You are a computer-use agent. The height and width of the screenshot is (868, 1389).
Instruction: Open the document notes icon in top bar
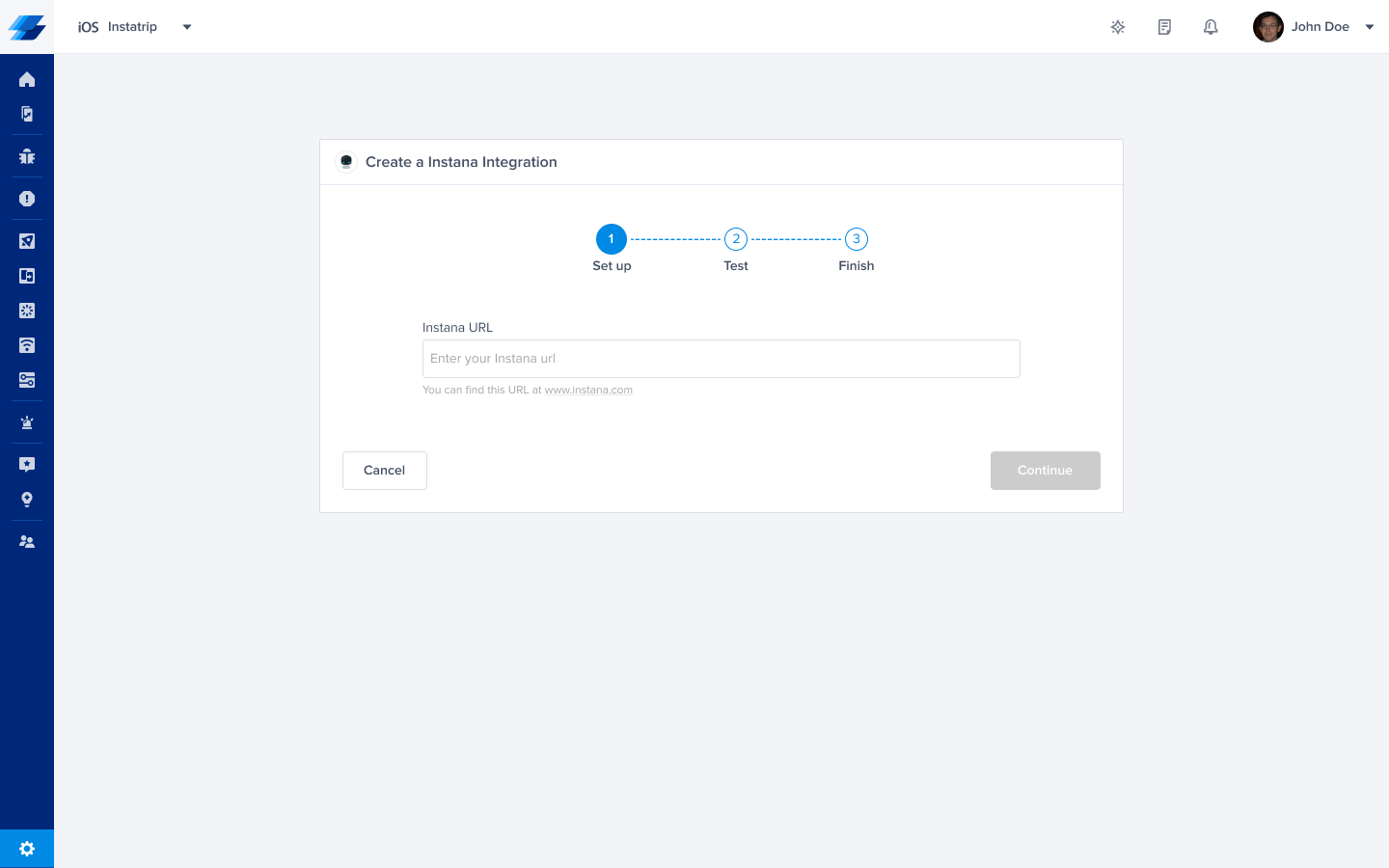(x=1164, y=27)
